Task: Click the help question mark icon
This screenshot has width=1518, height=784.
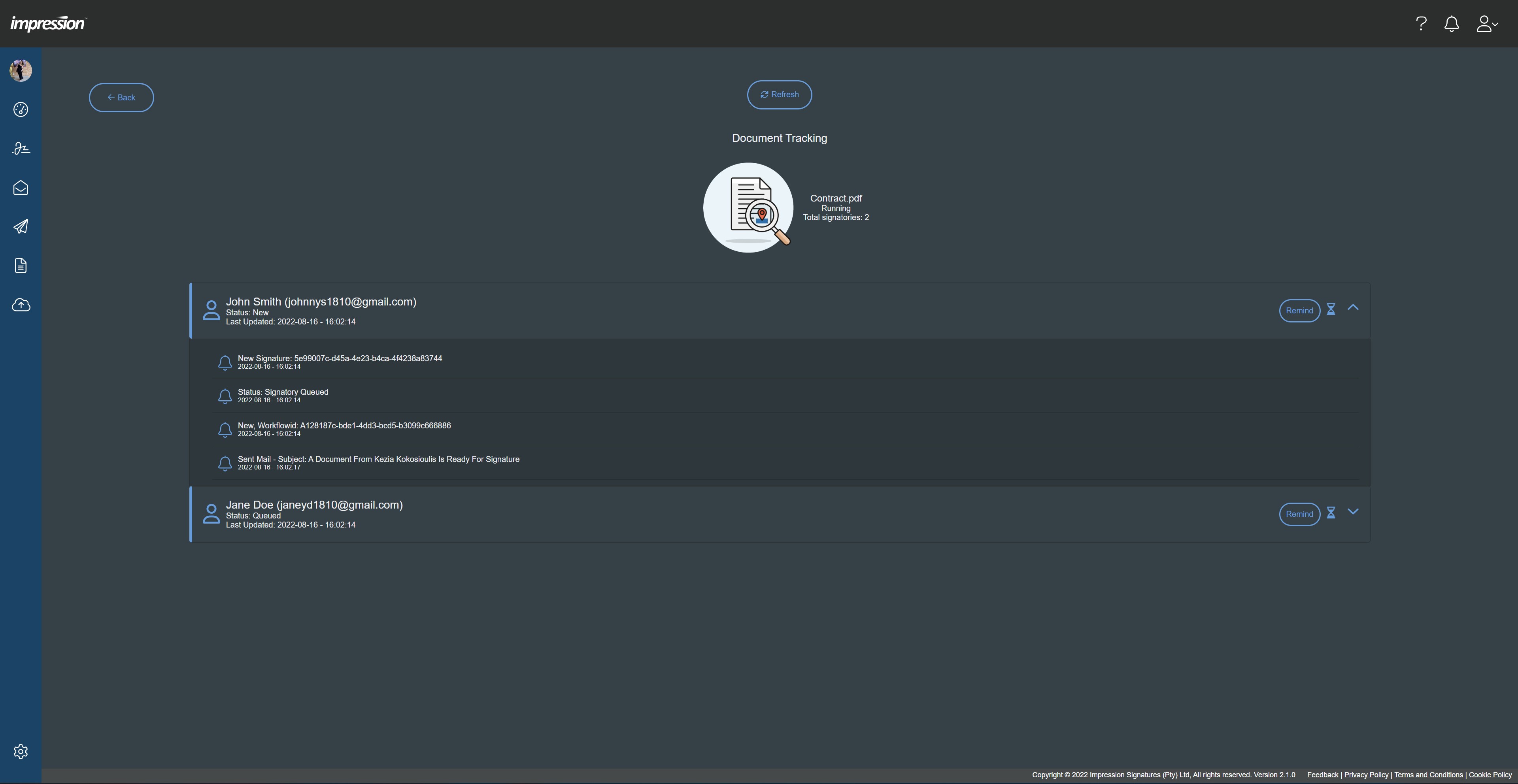Action: point(1421,24)
